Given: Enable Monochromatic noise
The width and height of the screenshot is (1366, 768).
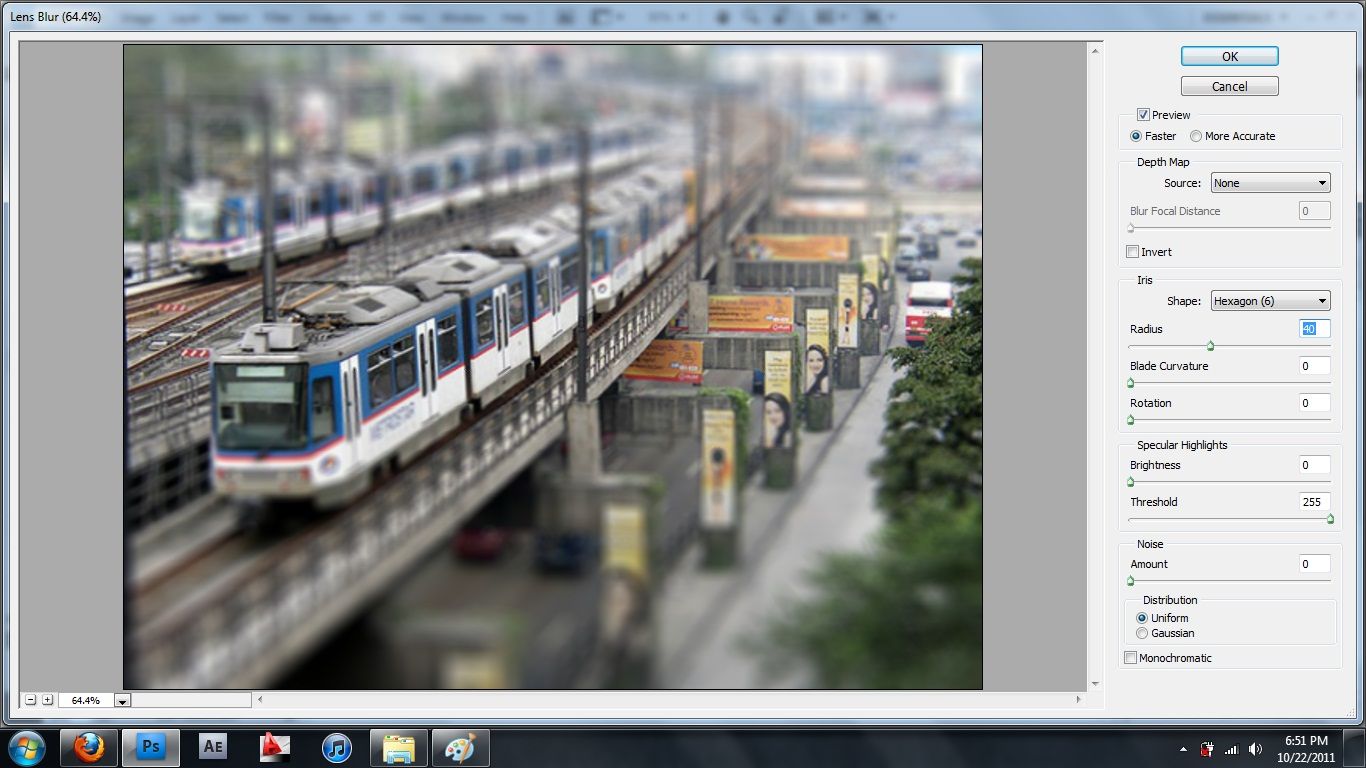Looking at the screenshot, I should [x=1131, y=657].
